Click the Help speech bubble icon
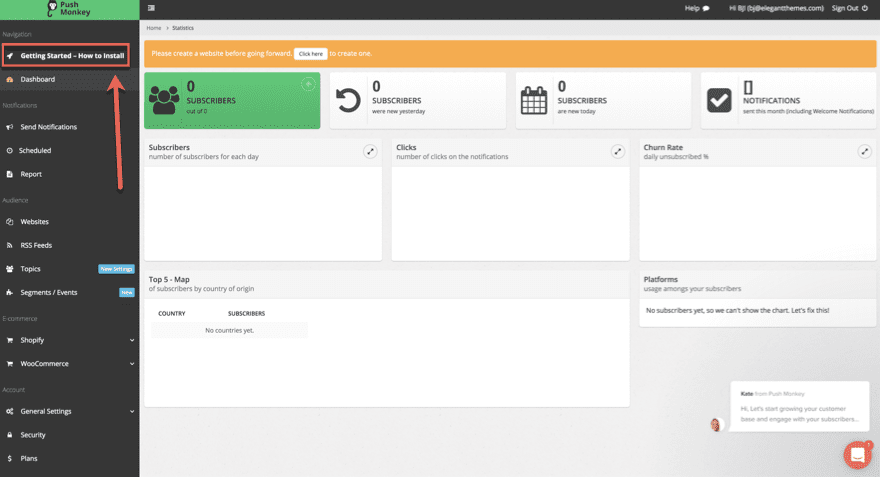Screen dimensions: 880x477 pyautogui.click(x=705, y=8)
